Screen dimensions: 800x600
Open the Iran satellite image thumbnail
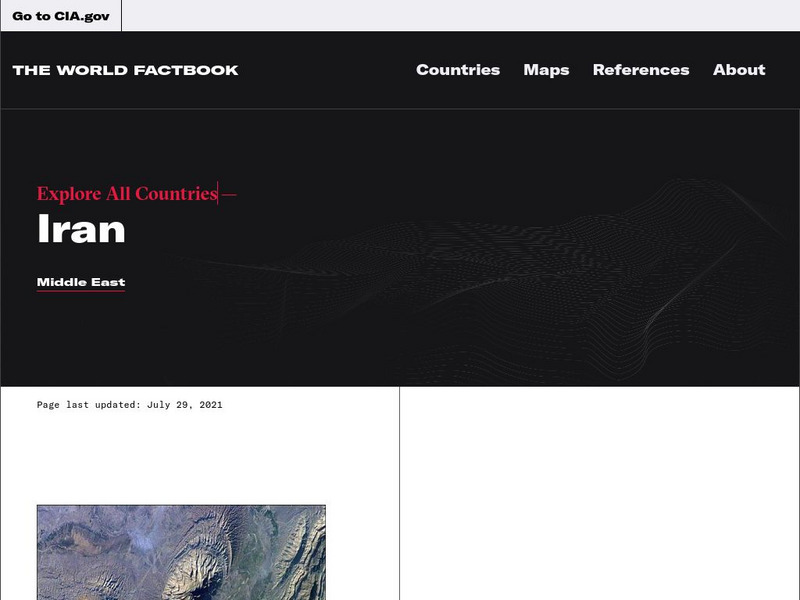pyautogui.click(x=181, y=552)
